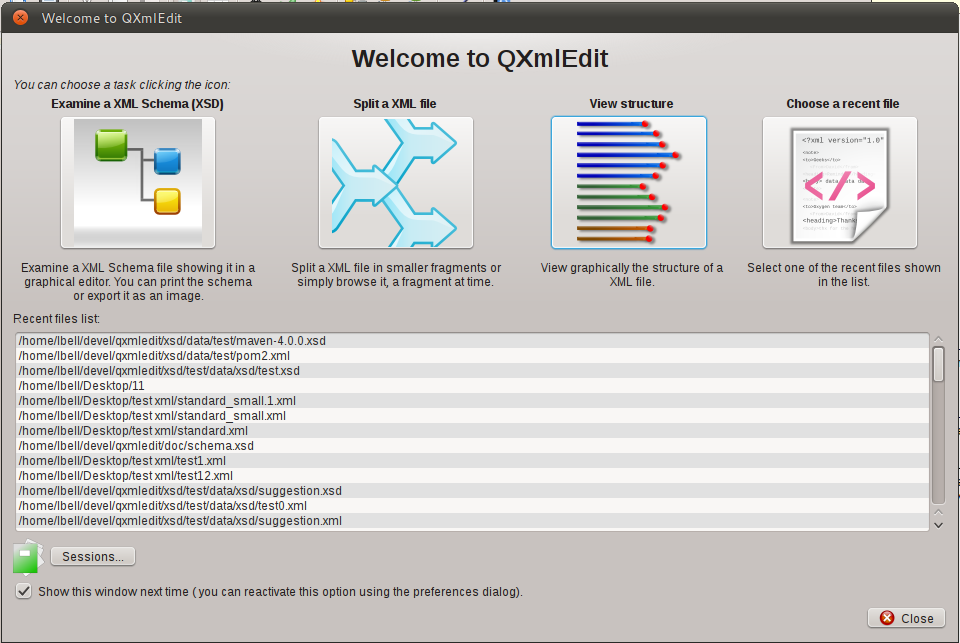Image resolution: width=960 pixels, height=643 pixels.
Task: Click the recent files list scrollbar handle
Action: click(x=938, y=364)
